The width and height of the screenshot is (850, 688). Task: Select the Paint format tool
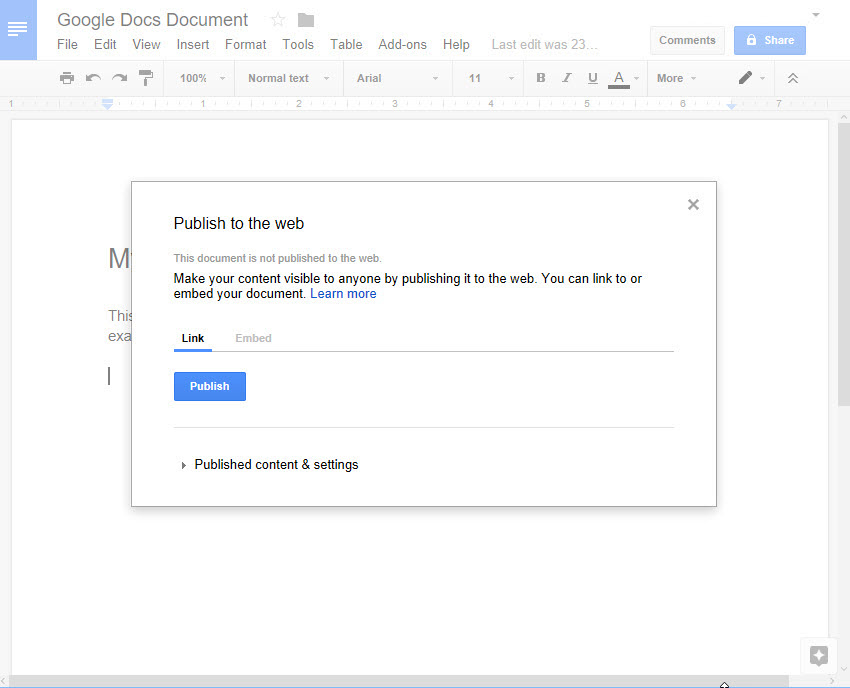pos(146,78)
